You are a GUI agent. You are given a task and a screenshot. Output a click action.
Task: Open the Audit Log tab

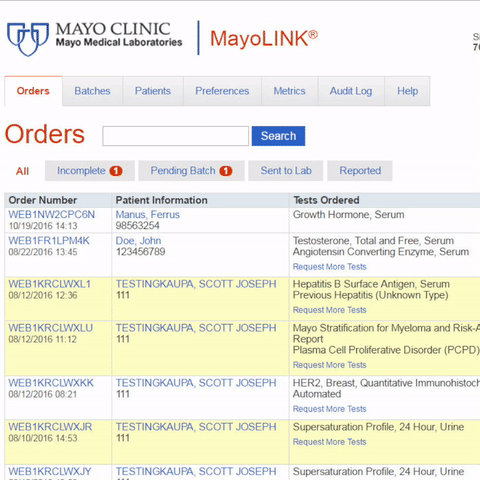coord(351,91)
